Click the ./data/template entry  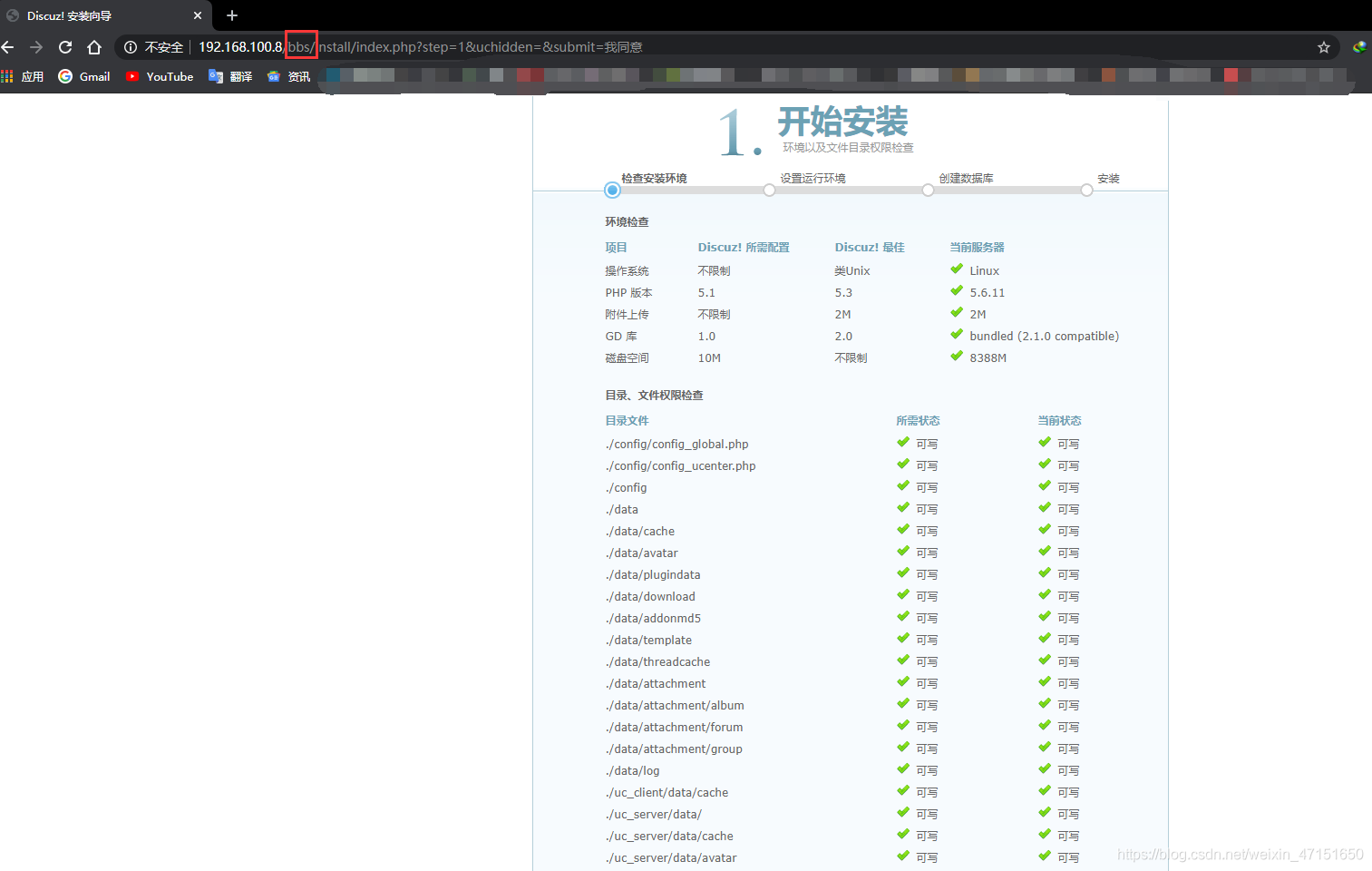(x=648, y=641)
